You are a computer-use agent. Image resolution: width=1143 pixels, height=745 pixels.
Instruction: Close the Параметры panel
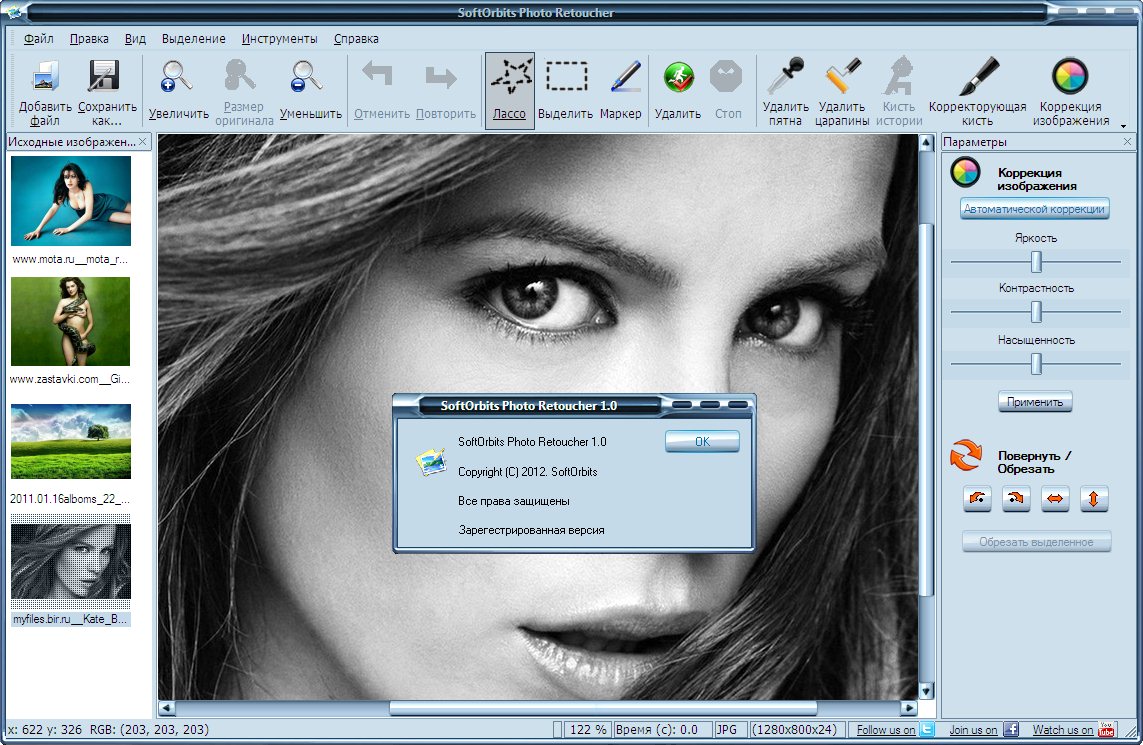[1127, 143]
